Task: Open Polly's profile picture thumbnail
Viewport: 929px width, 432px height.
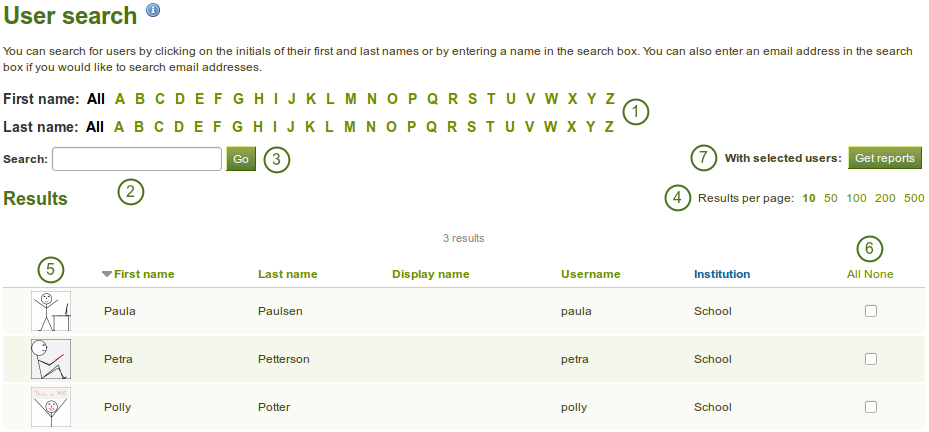Action: 51,407
